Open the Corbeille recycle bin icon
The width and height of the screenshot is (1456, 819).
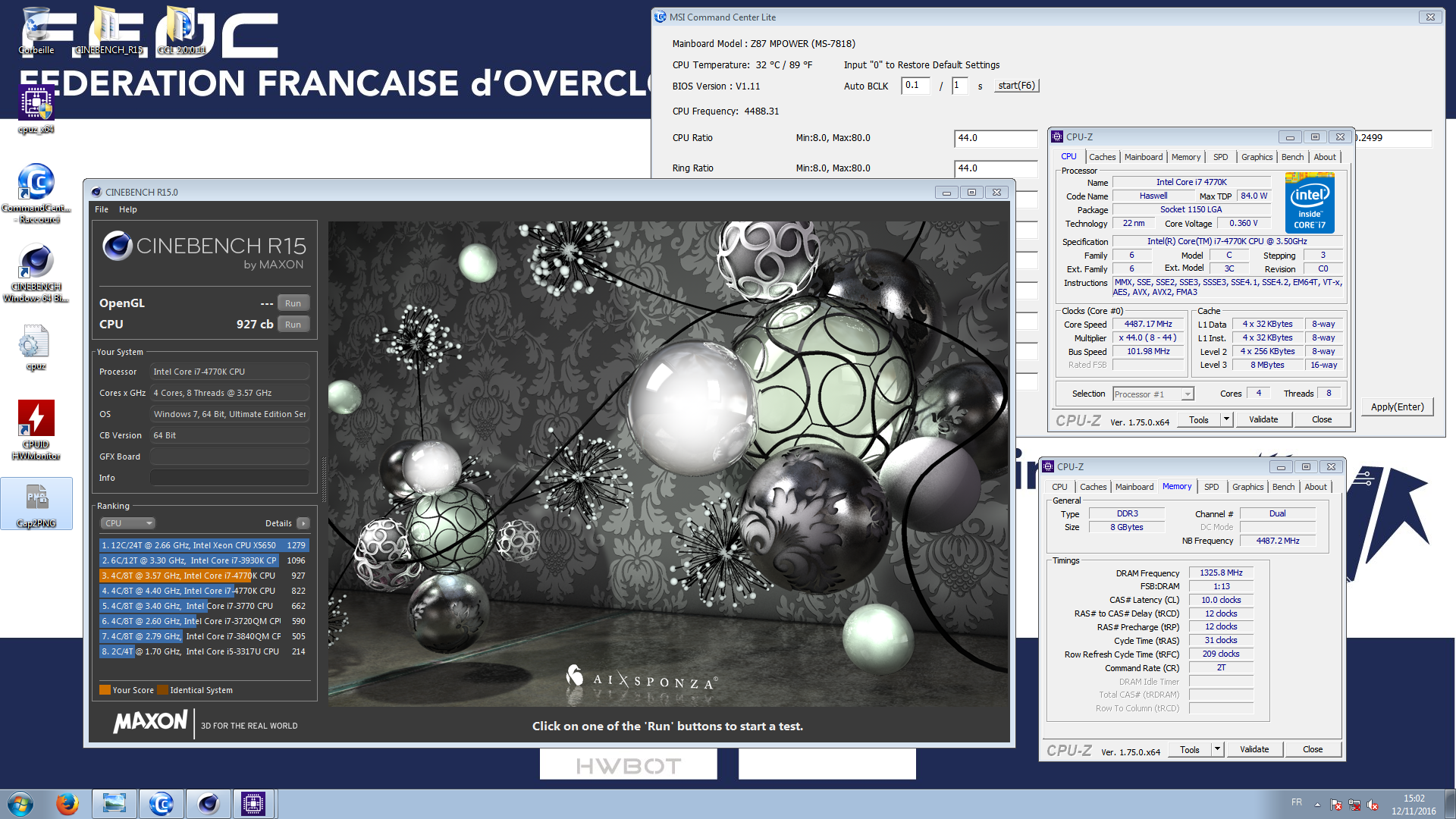click(x=36, y=30)
